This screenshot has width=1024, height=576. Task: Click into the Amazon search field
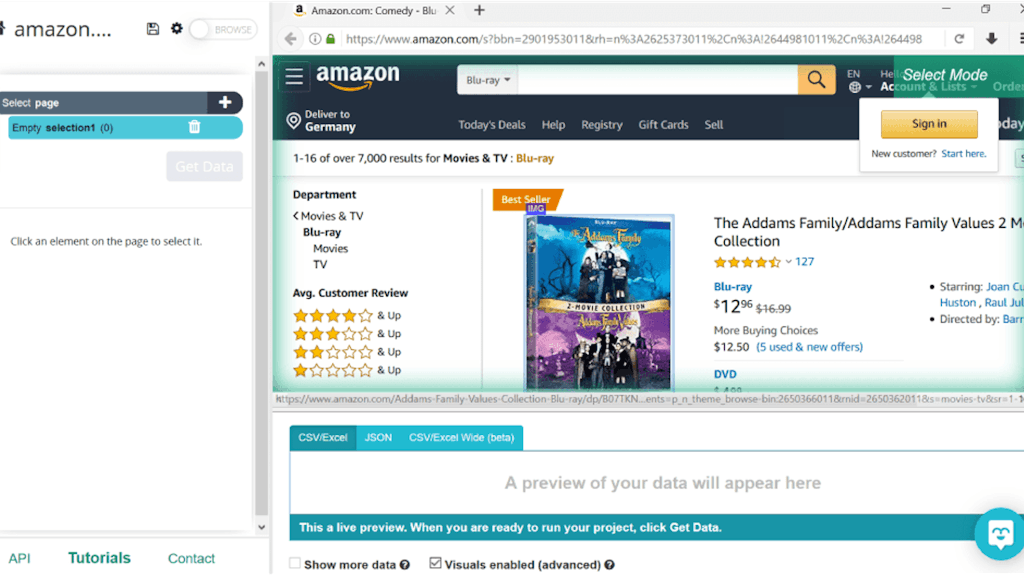click(658, 80)
